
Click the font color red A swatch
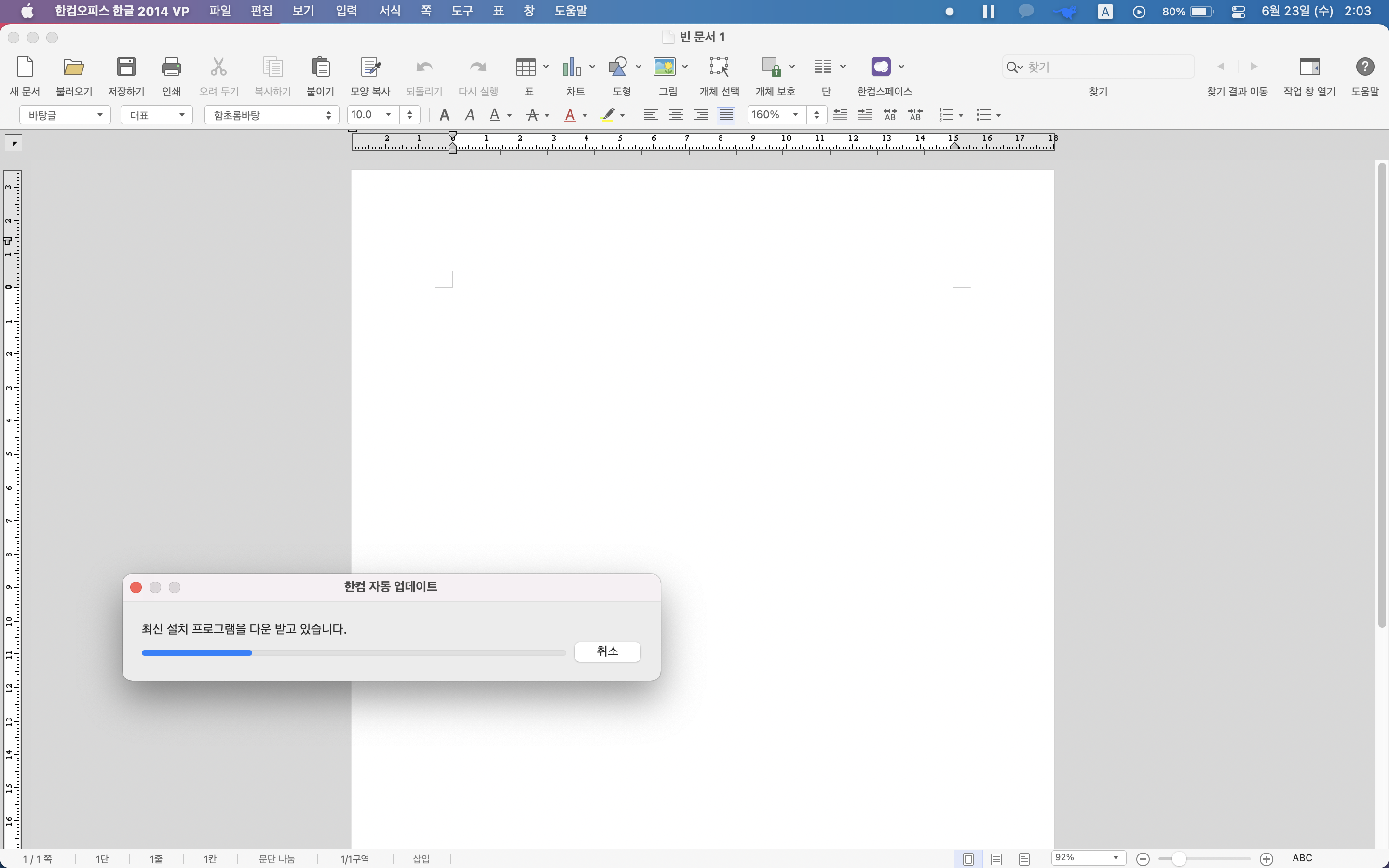[x=570, y=115]
